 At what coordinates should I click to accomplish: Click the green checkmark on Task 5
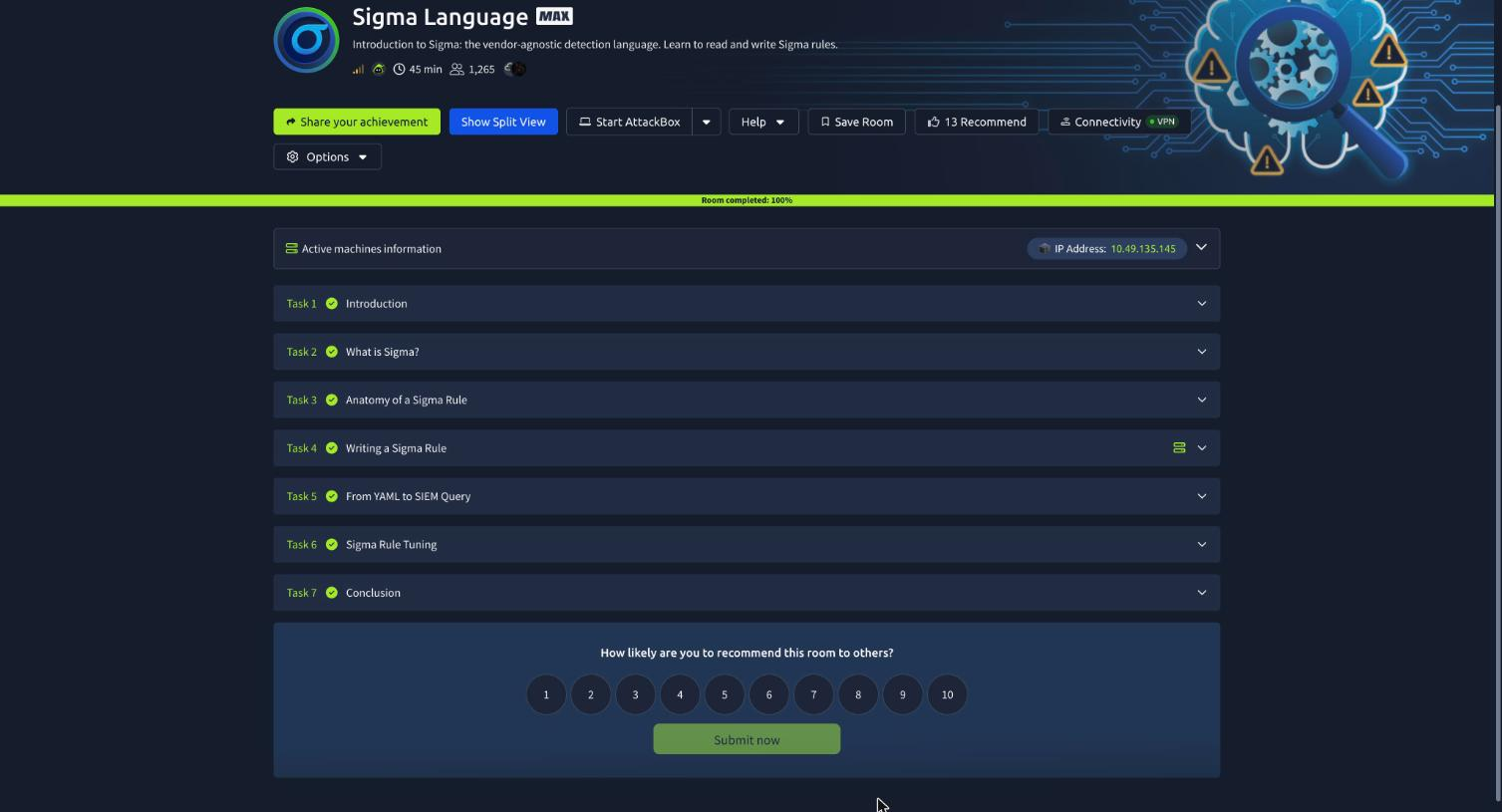pos(332,496)
